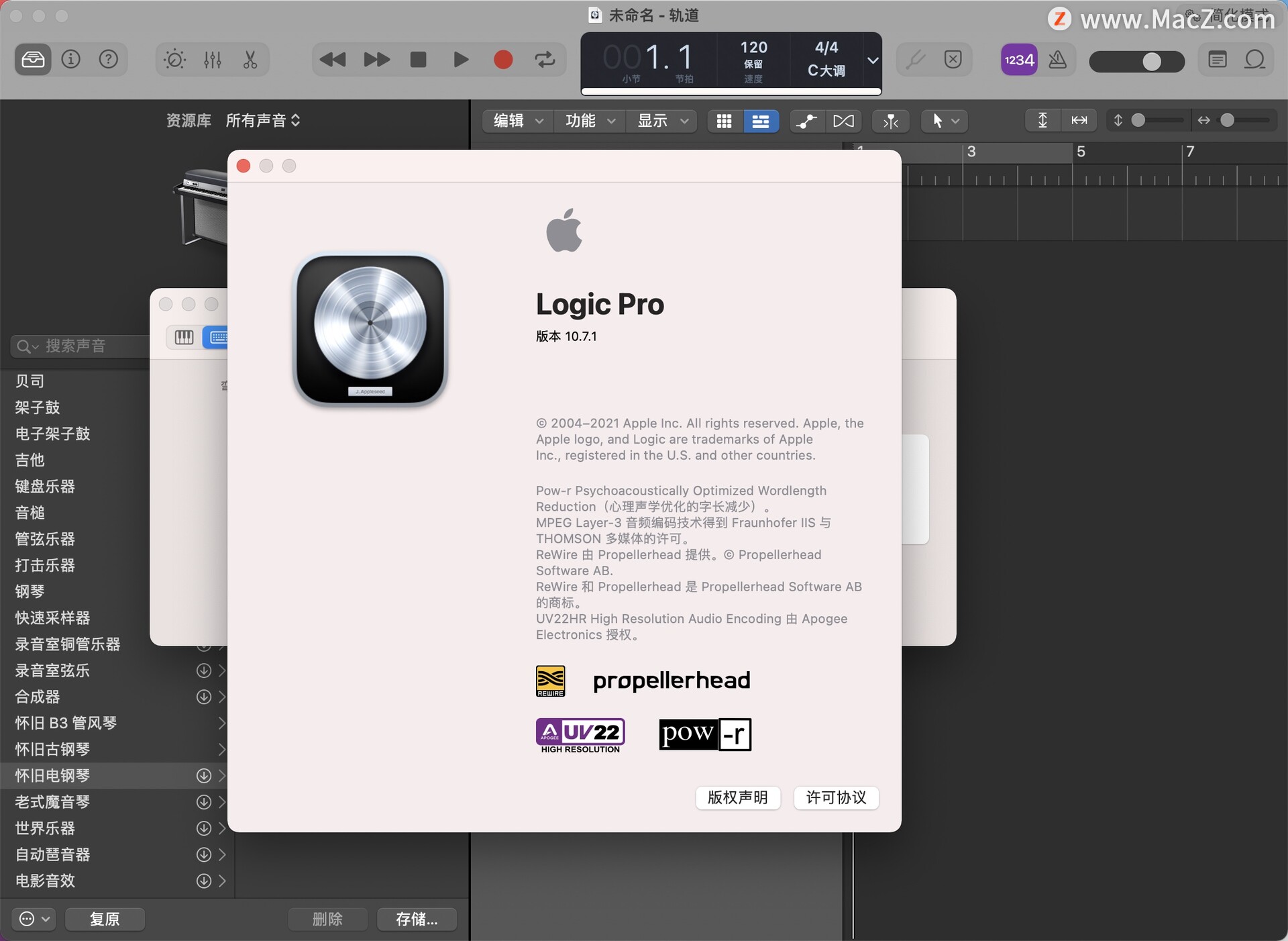The width and height of the screenshot is (1288, 941).
Task: Toggle Automation curve button
Action: pyautogui.click(x=806, y=121)
